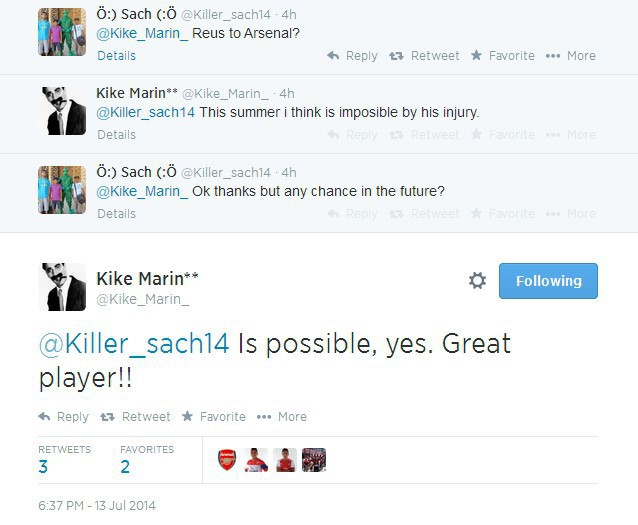This screenshot has width=638, height=525.
Task: Open More menu on first tweet
Action: point(571,56)
